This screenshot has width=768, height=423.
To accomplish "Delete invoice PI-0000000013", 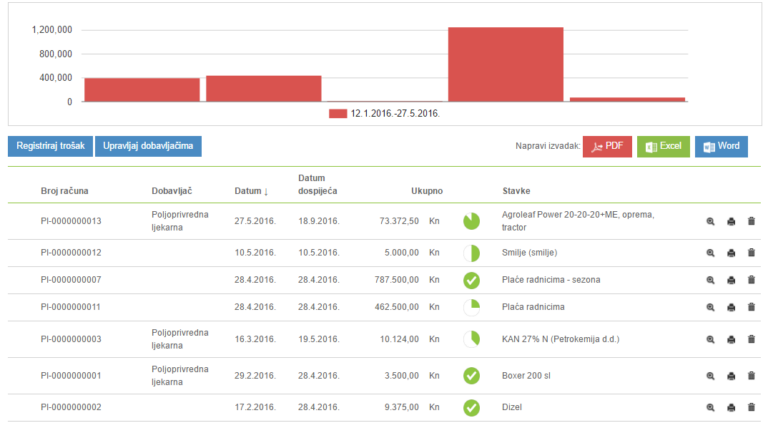I will [x=751, y=221].
